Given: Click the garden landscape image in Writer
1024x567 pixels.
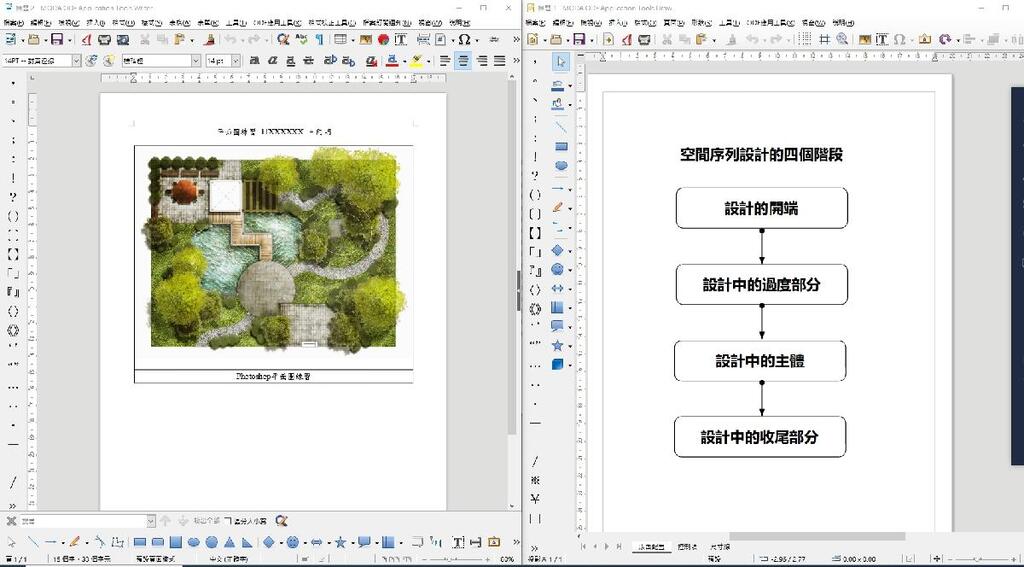Looking at the screenshot, I should click(x=273, y=250).
